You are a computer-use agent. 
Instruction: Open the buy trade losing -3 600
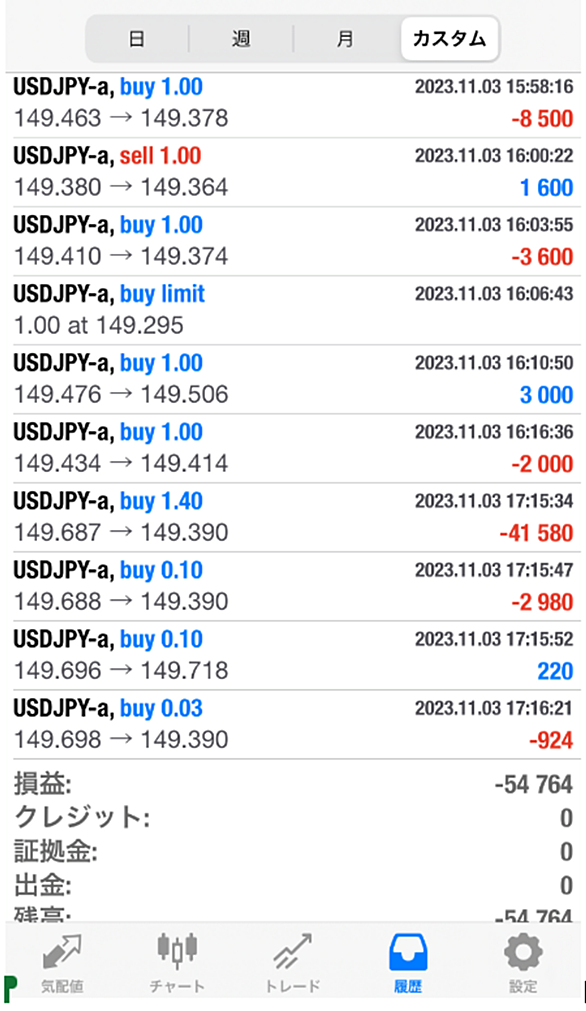293,241
